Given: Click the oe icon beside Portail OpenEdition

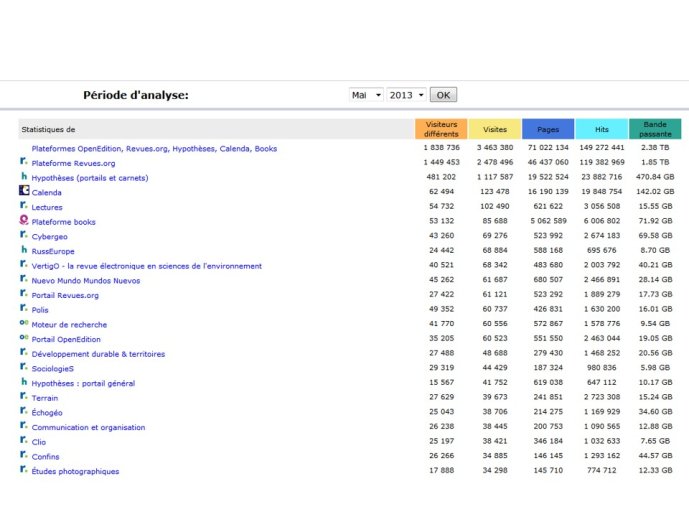Looking at the screenshot, I should point(24,337).
